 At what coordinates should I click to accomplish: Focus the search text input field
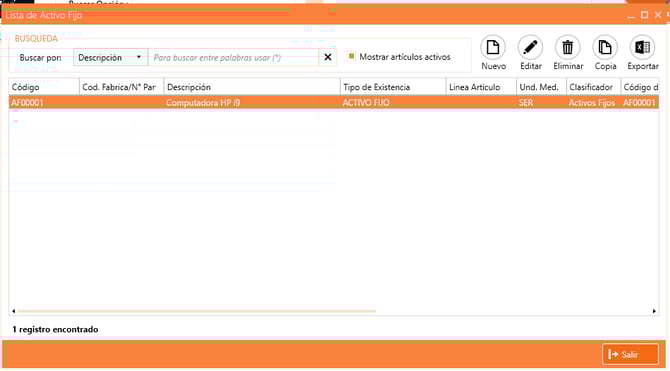(x=233, y=57)
